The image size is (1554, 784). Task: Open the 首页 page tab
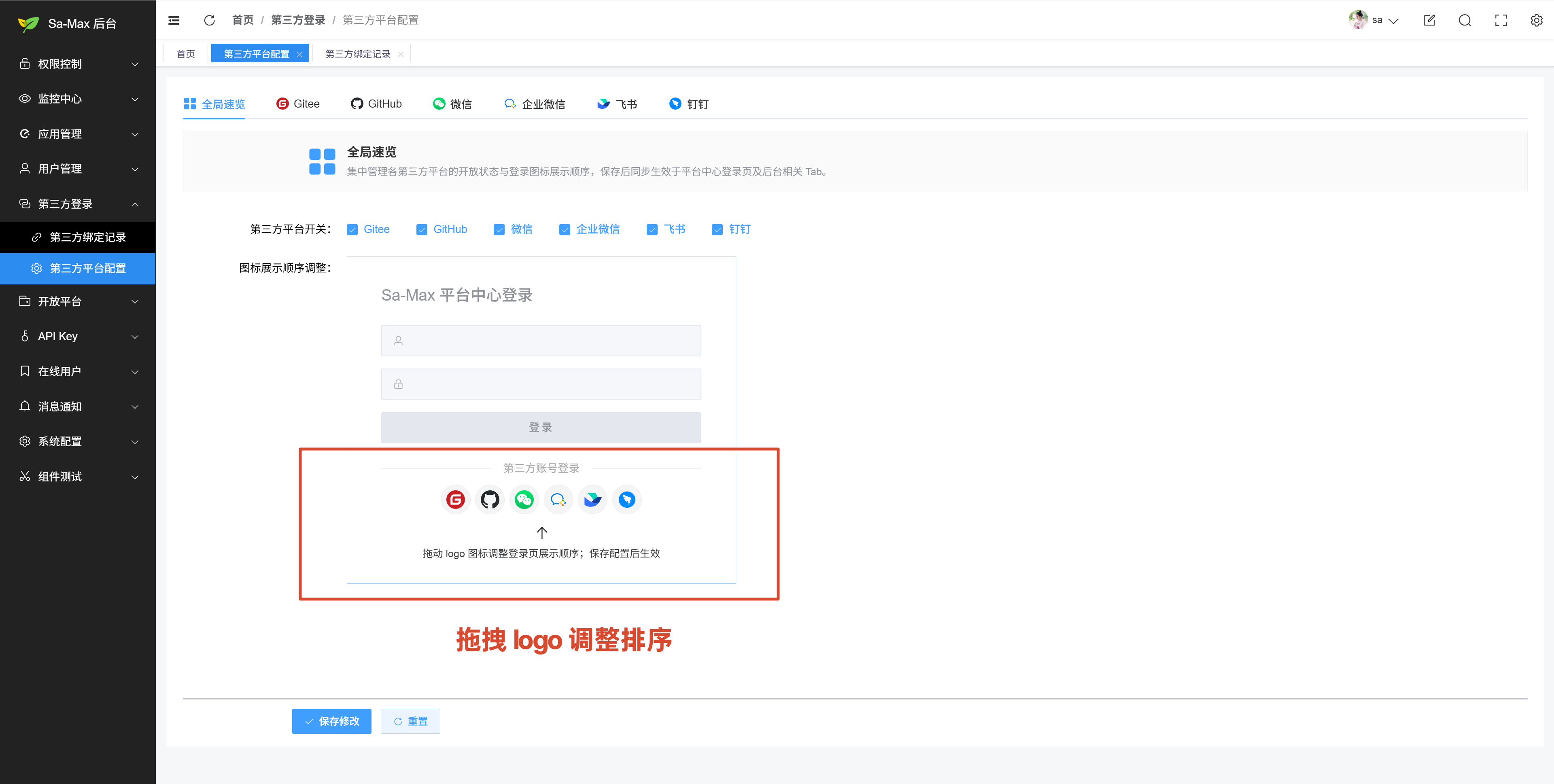(x=186, y=54)
